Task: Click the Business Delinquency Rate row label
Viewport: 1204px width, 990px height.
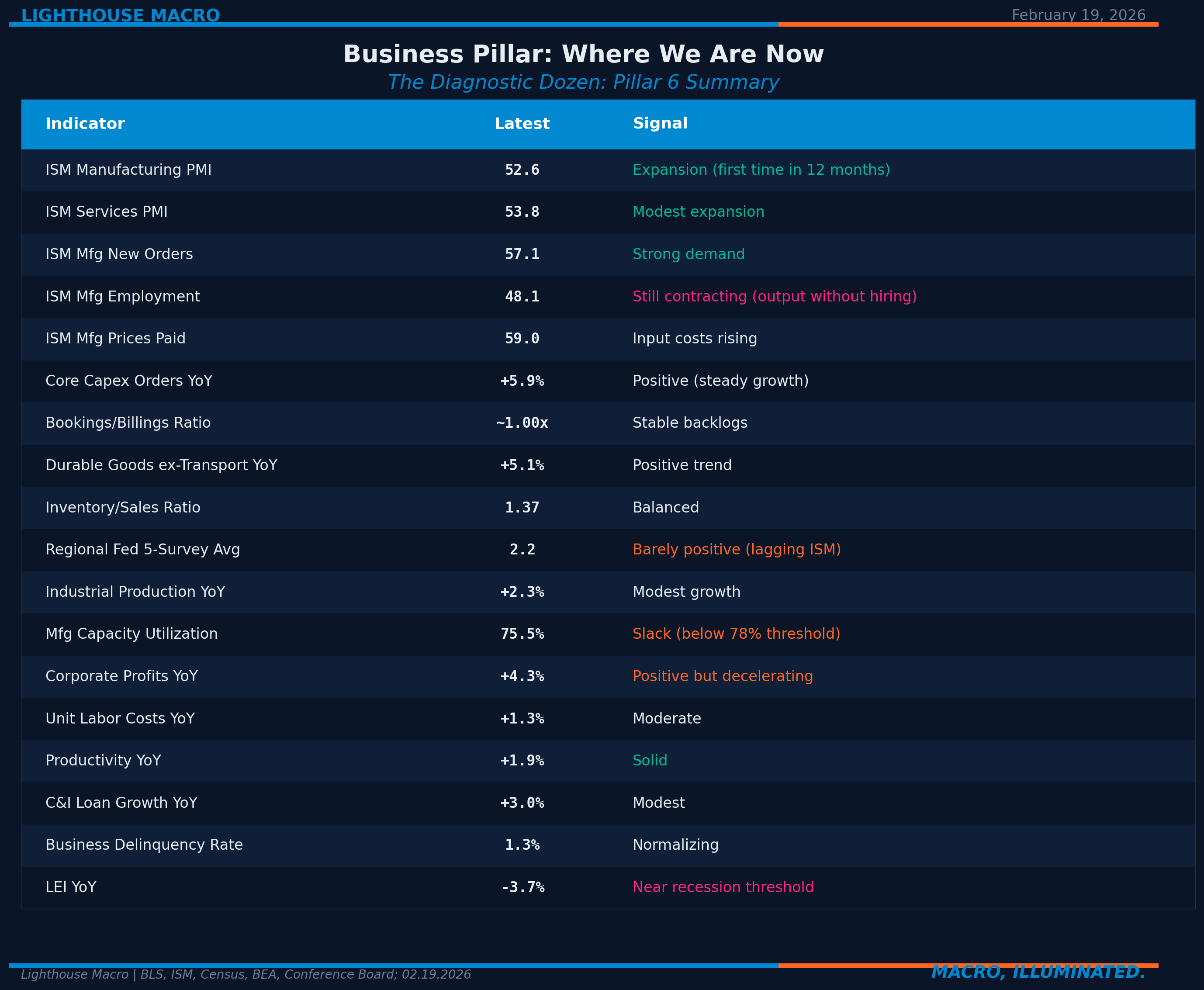Action: [144, 845]
